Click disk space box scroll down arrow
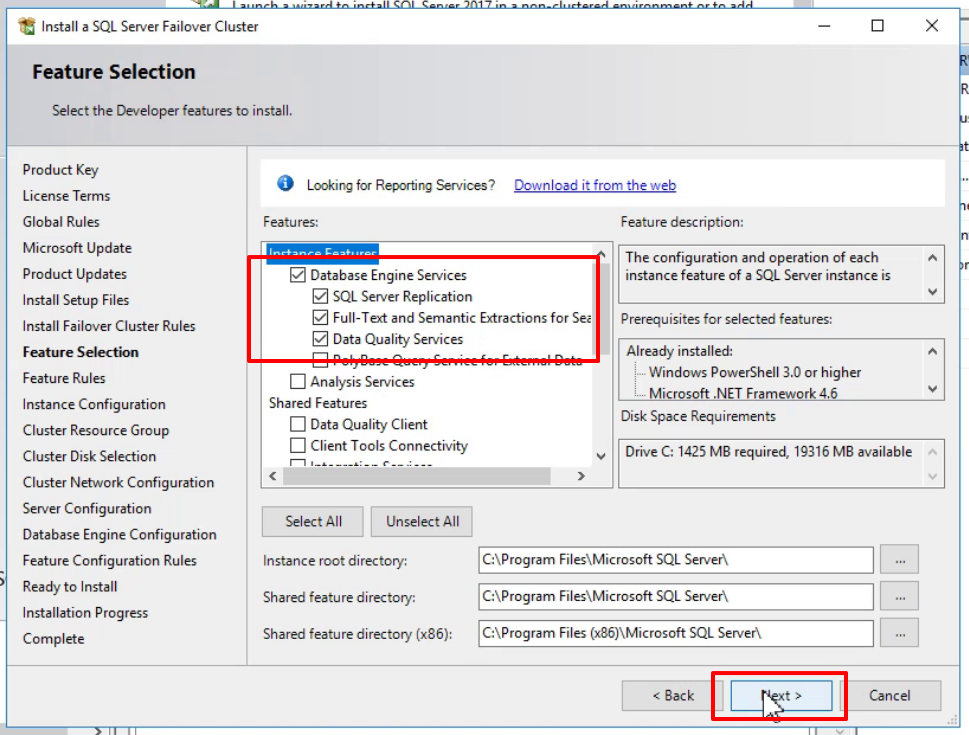This screenshot has width=969, height=735. 933,477
